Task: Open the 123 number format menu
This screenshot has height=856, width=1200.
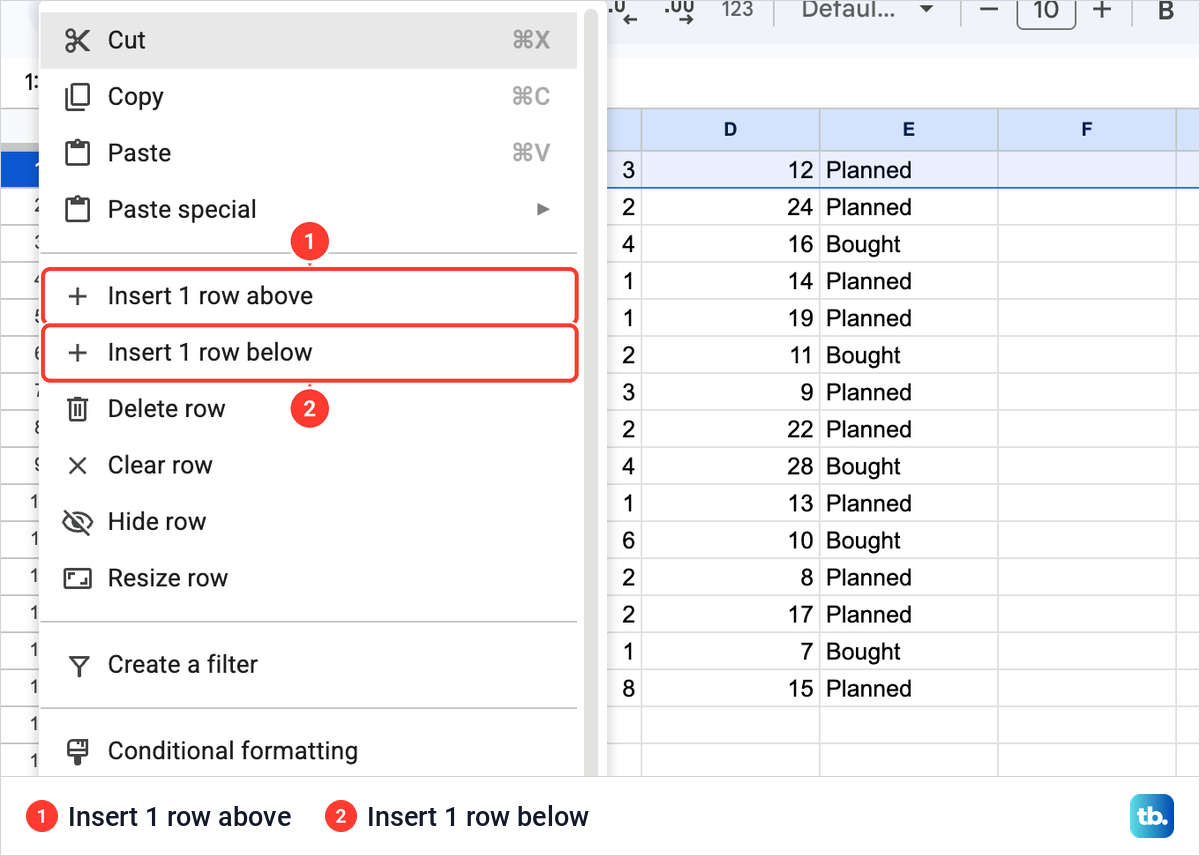Action: pos(737,10)
